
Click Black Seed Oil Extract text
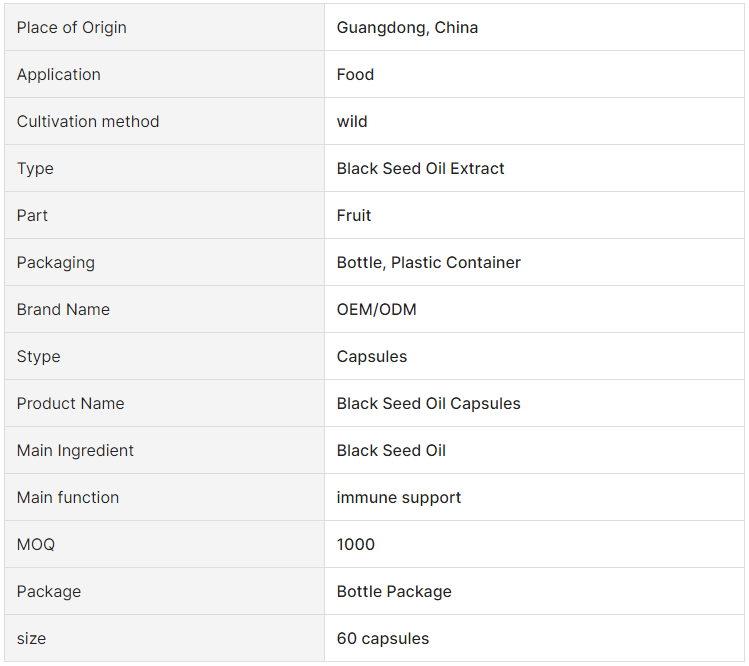pos(420,168)
